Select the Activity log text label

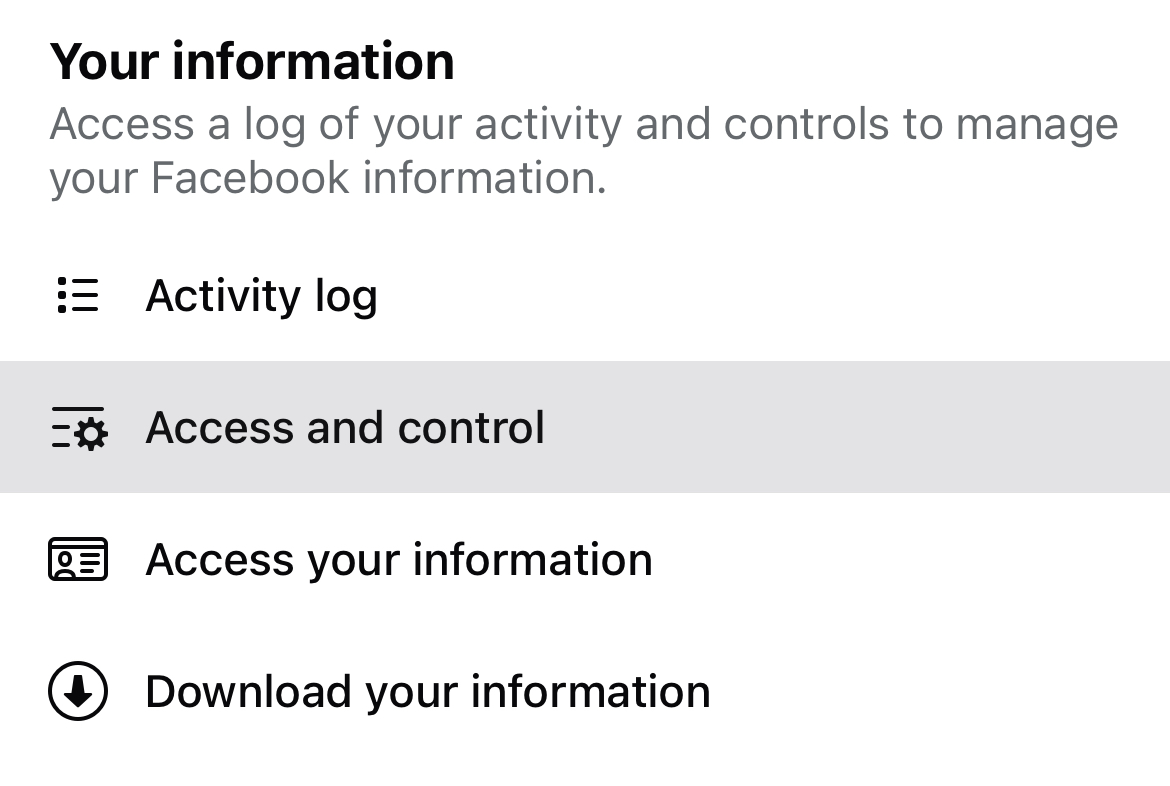tap(262, 296)
